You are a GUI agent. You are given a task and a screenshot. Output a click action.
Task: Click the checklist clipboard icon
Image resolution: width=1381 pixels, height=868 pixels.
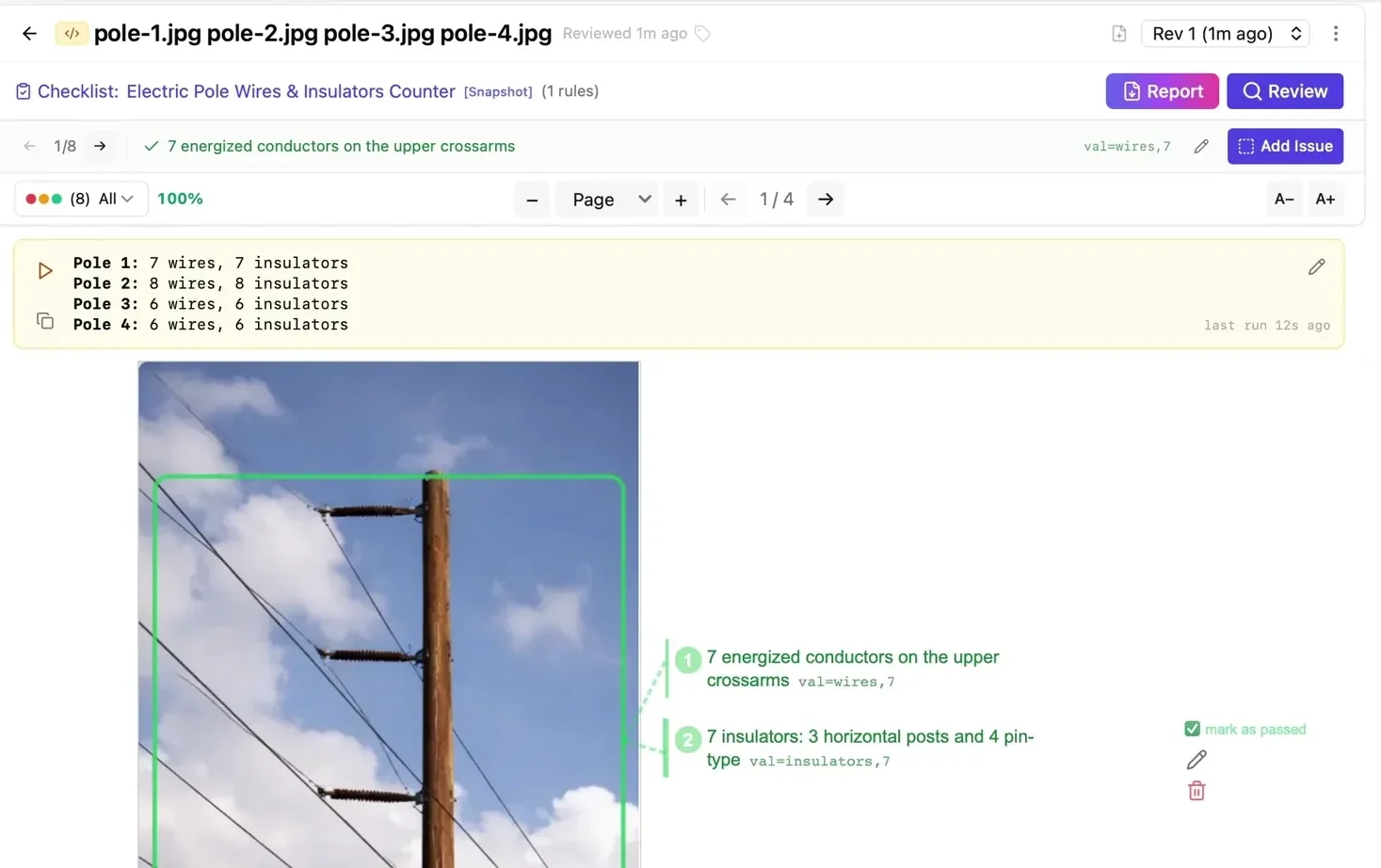coord(22,90)
